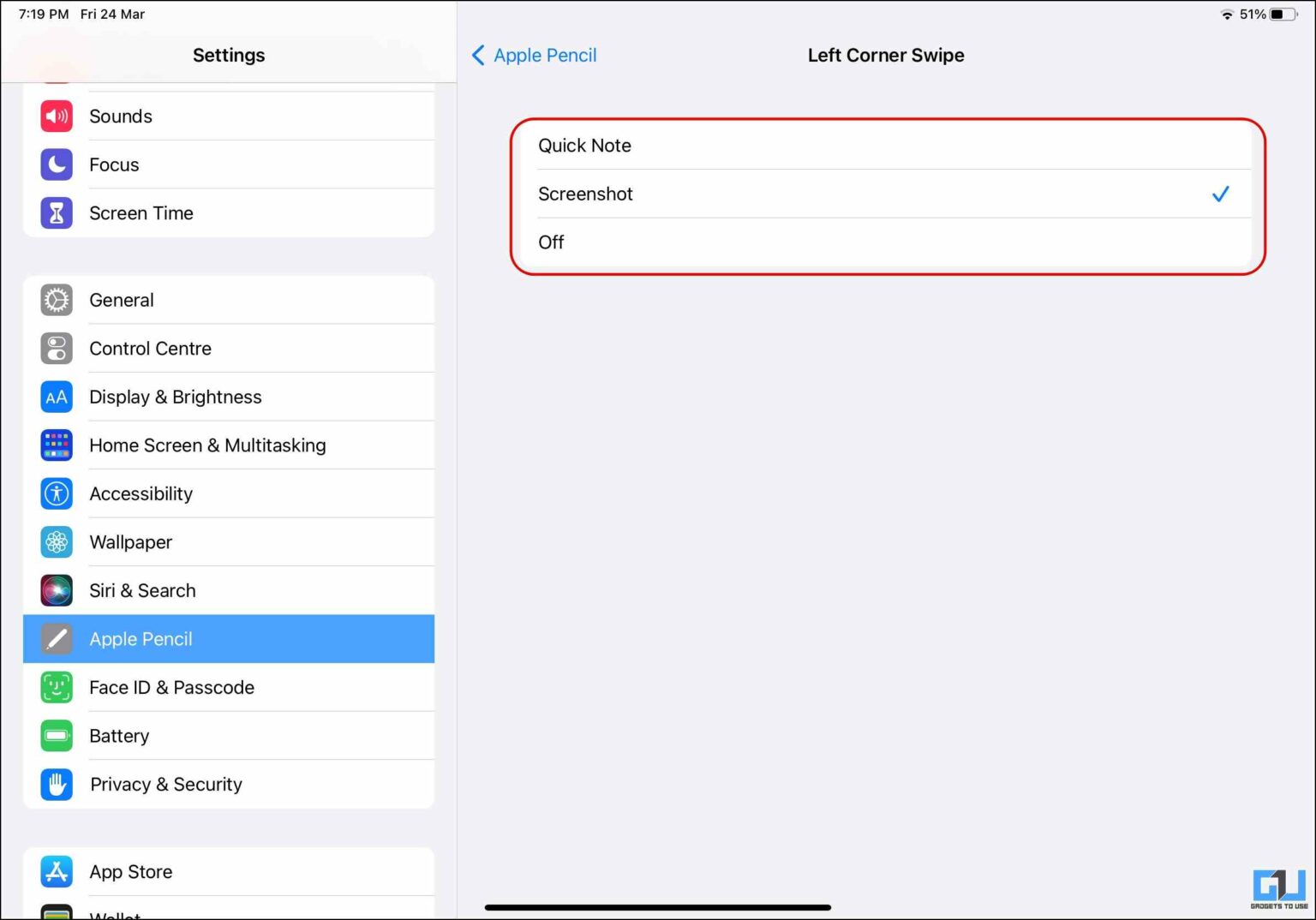Click the Apple Pencil icon in sidebar
This screenshot has width=1316, height=920.
pos(56,638)
